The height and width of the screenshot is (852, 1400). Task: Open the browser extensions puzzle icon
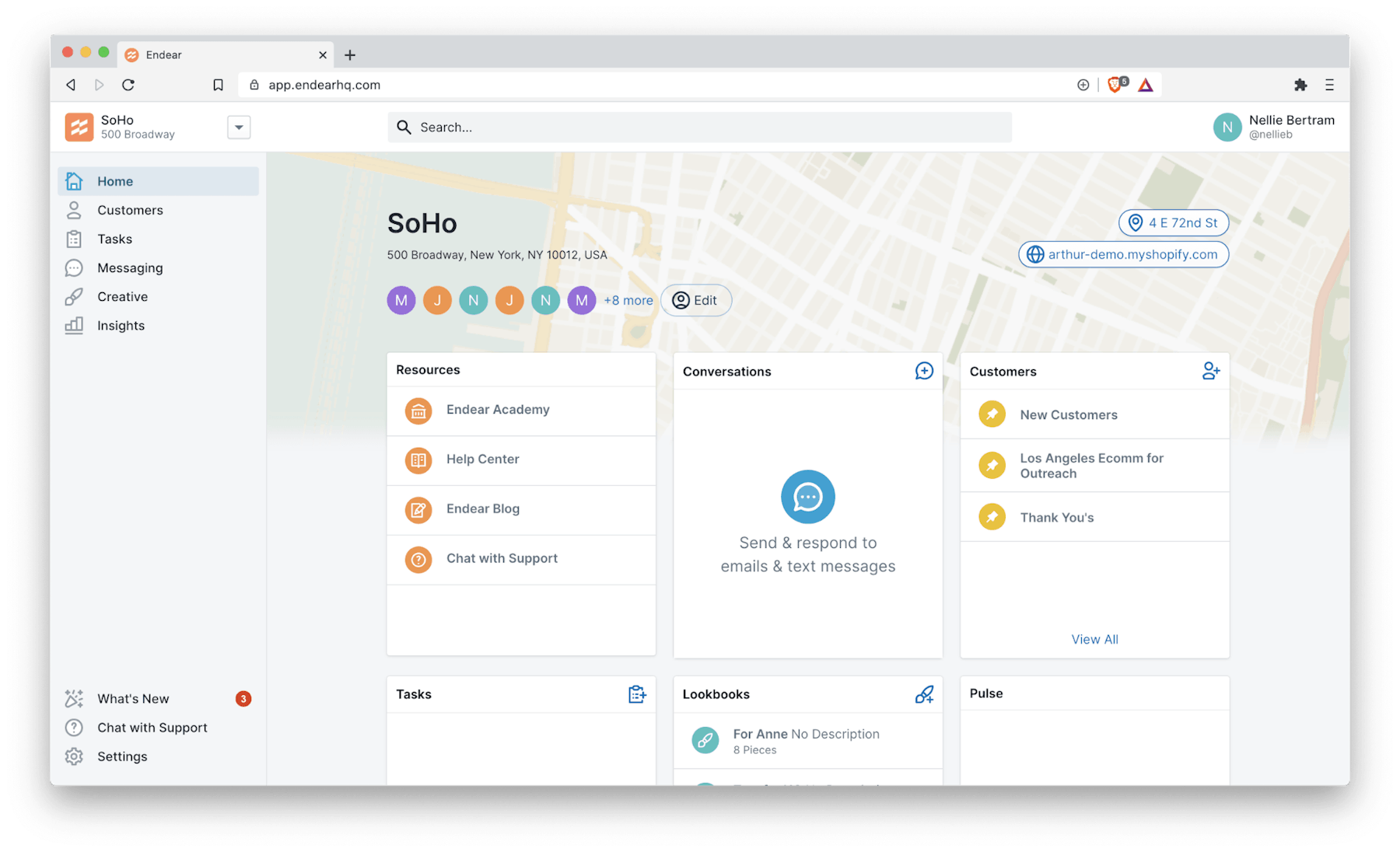point(1300,85)
